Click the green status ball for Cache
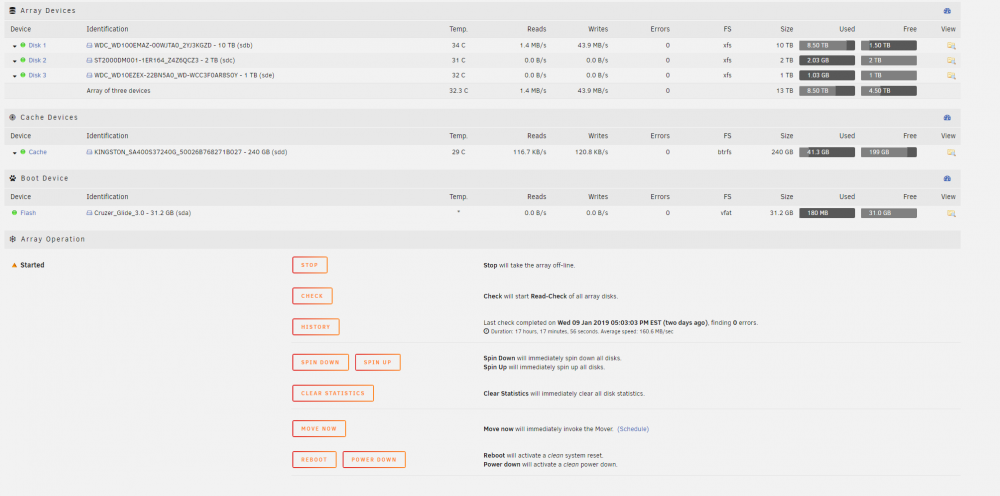Image resolution: width=1000 pixels, height=496 pixels. (23, 152)
